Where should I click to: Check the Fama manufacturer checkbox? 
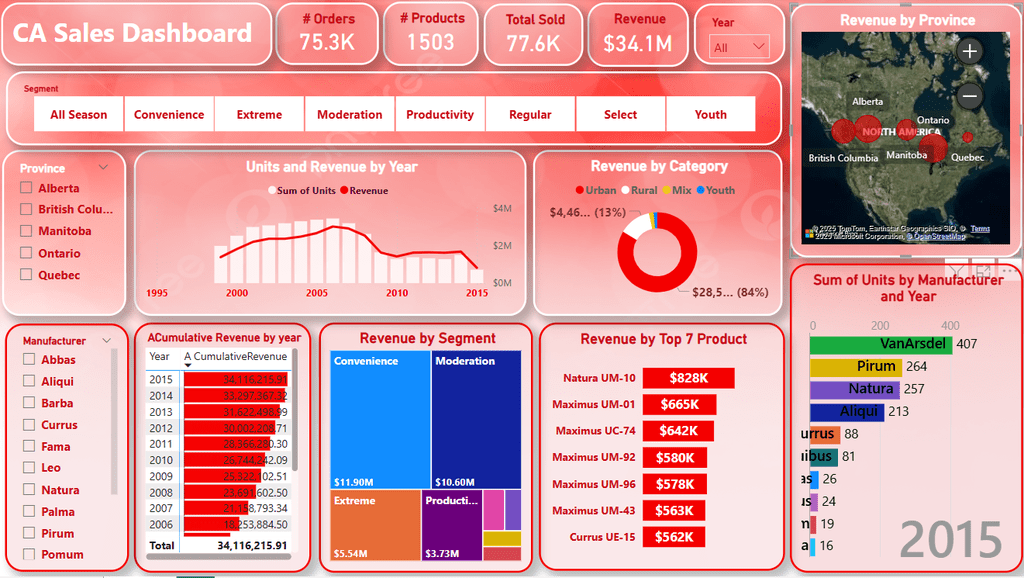[29, 446]
